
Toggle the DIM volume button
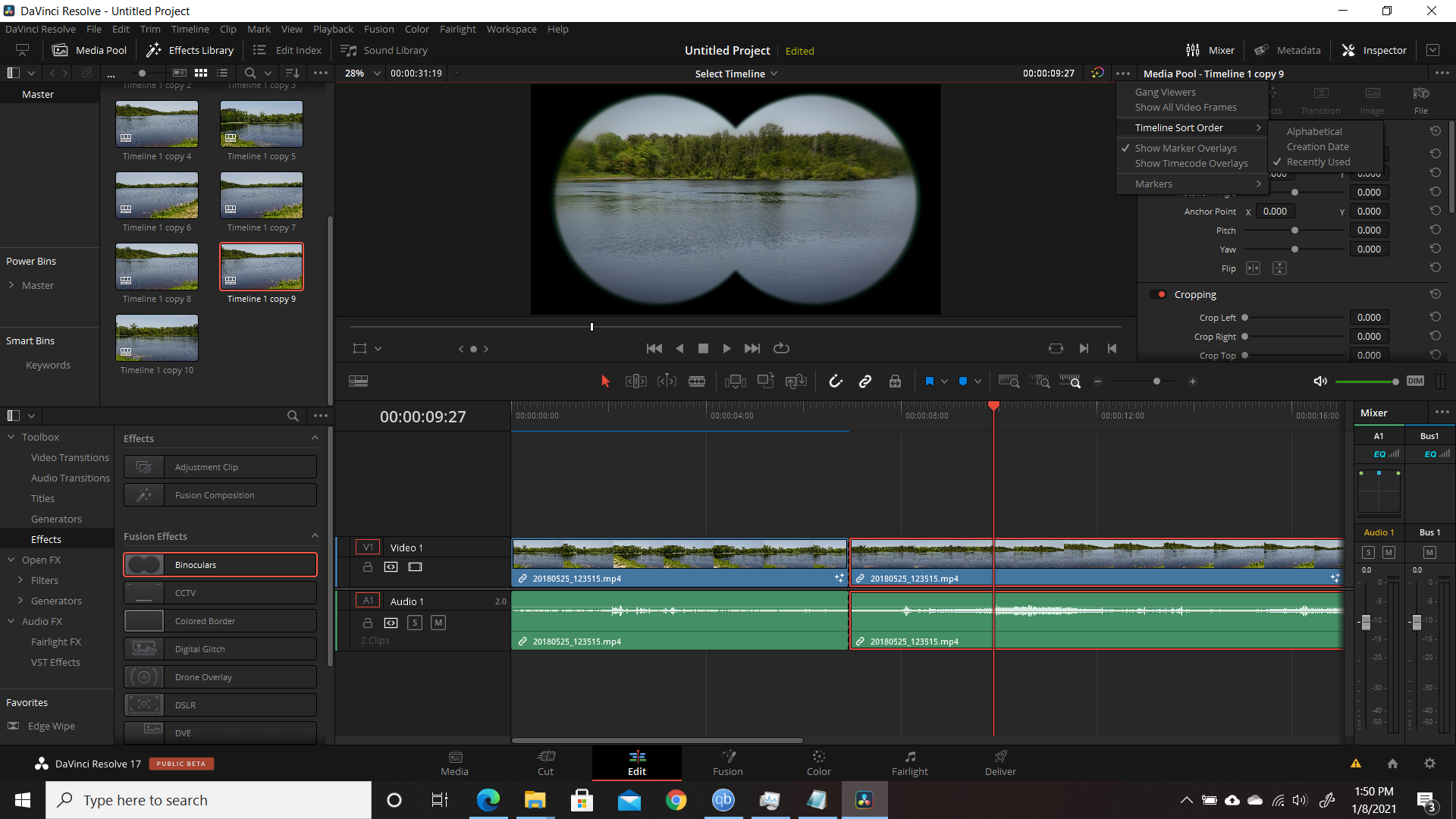pyautogui.click(x=1415, y=381)
